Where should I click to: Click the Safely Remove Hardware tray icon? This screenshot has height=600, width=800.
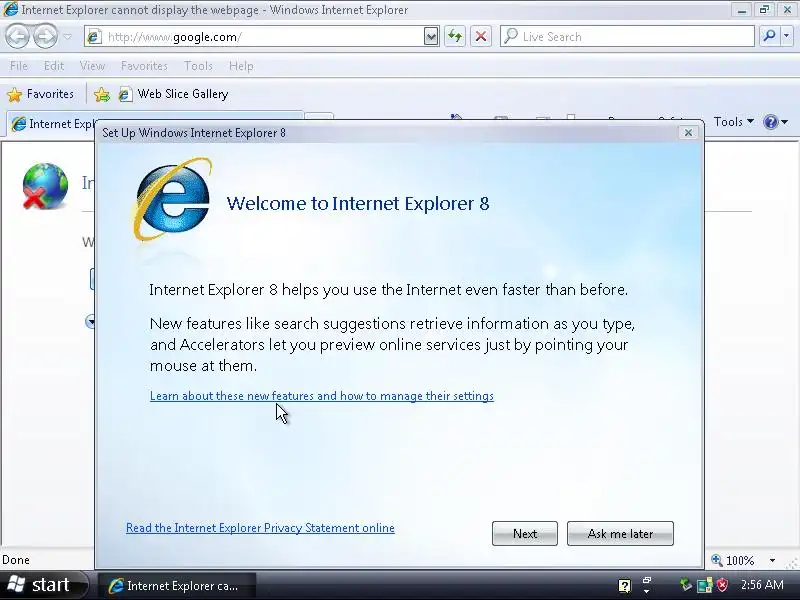click(x=685, y=585)
